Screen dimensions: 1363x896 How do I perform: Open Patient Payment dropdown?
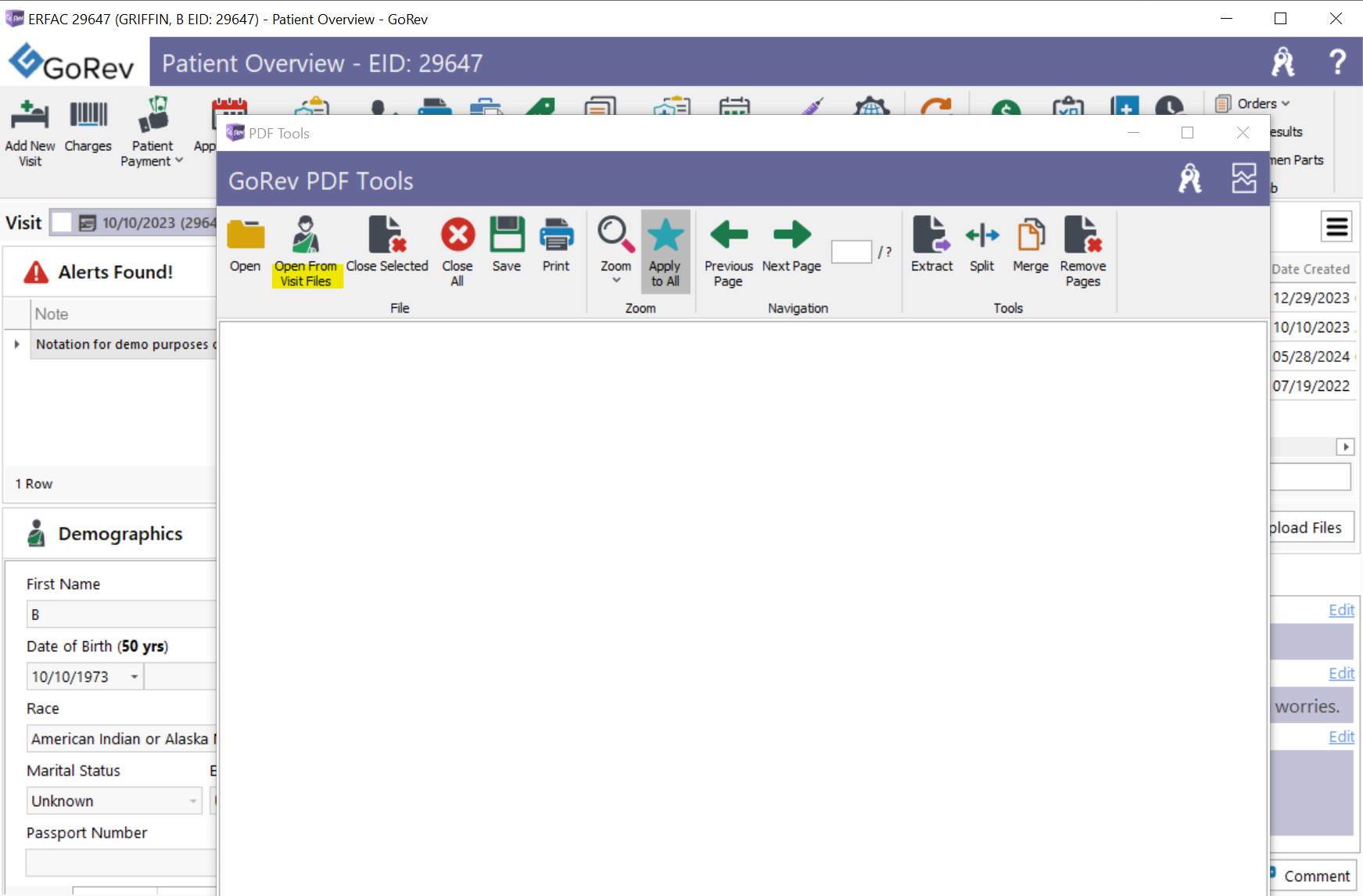pyautogui.click(x=152, y=131)
